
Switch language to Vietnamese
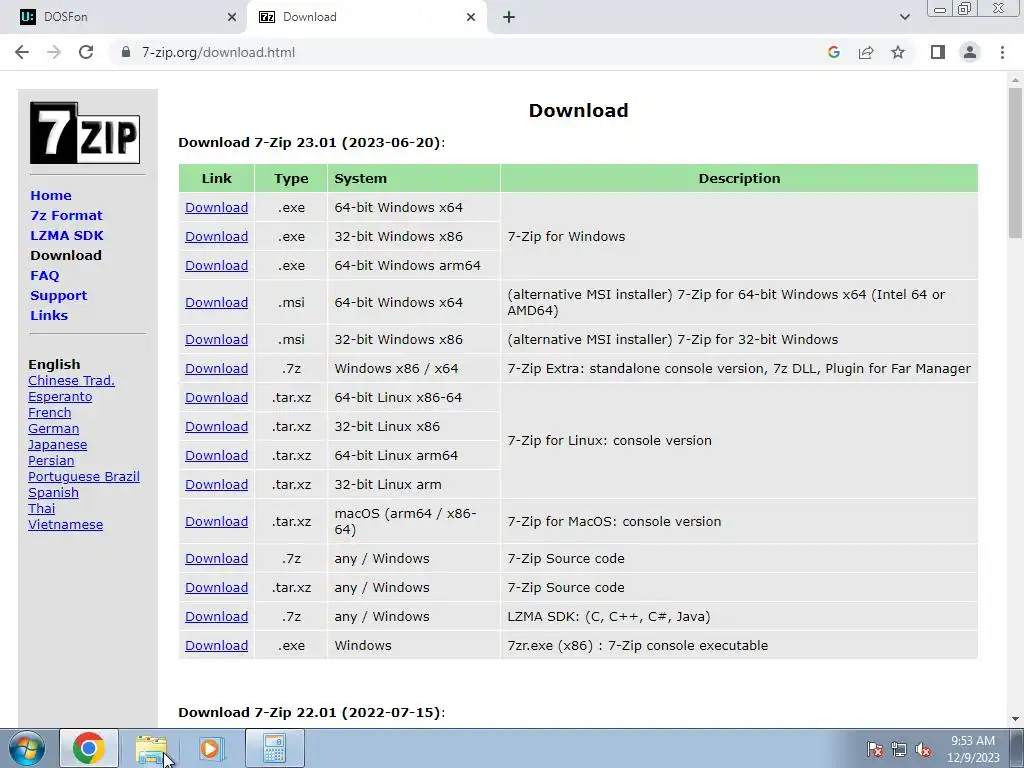tap(65, 525)
